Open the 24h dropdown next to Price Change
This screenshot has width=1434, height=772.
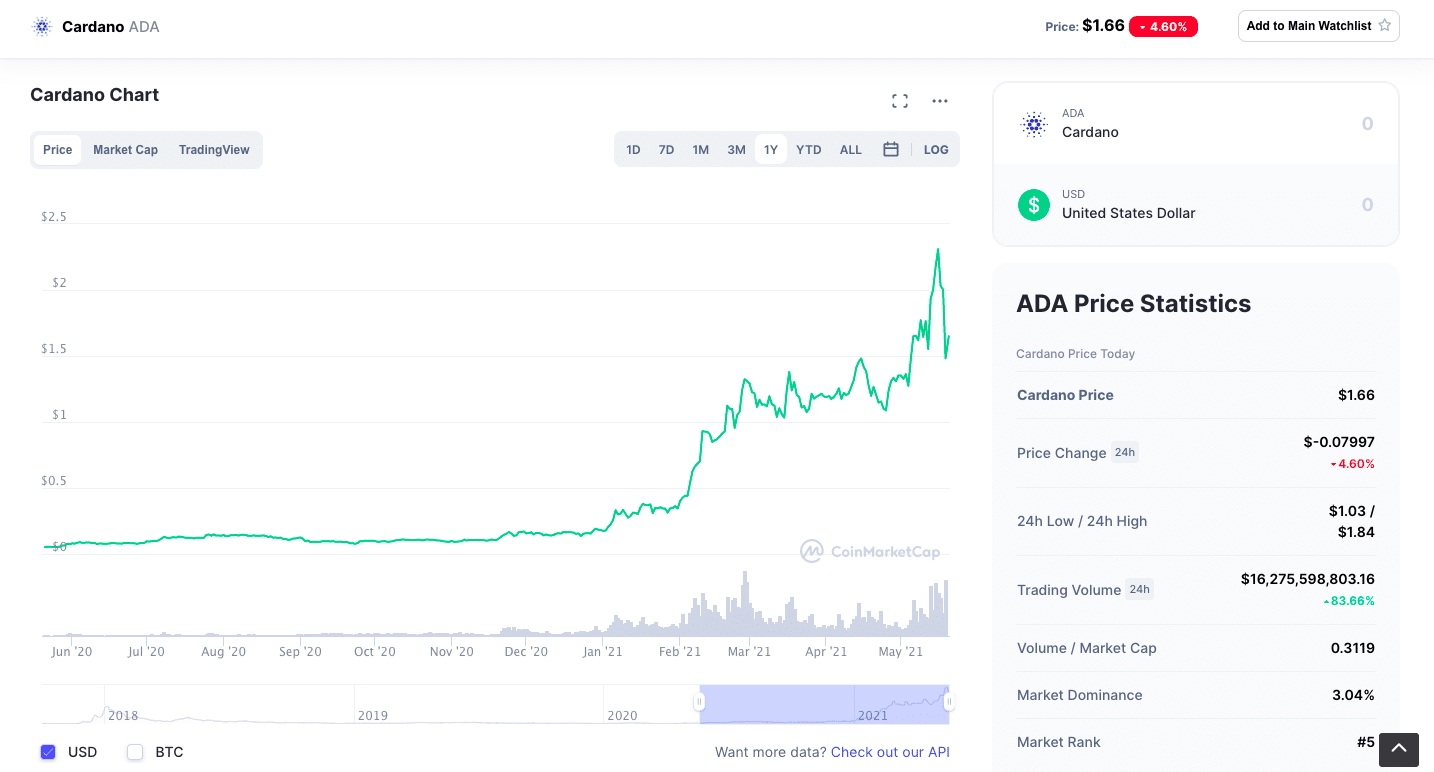coord(1125,452)
